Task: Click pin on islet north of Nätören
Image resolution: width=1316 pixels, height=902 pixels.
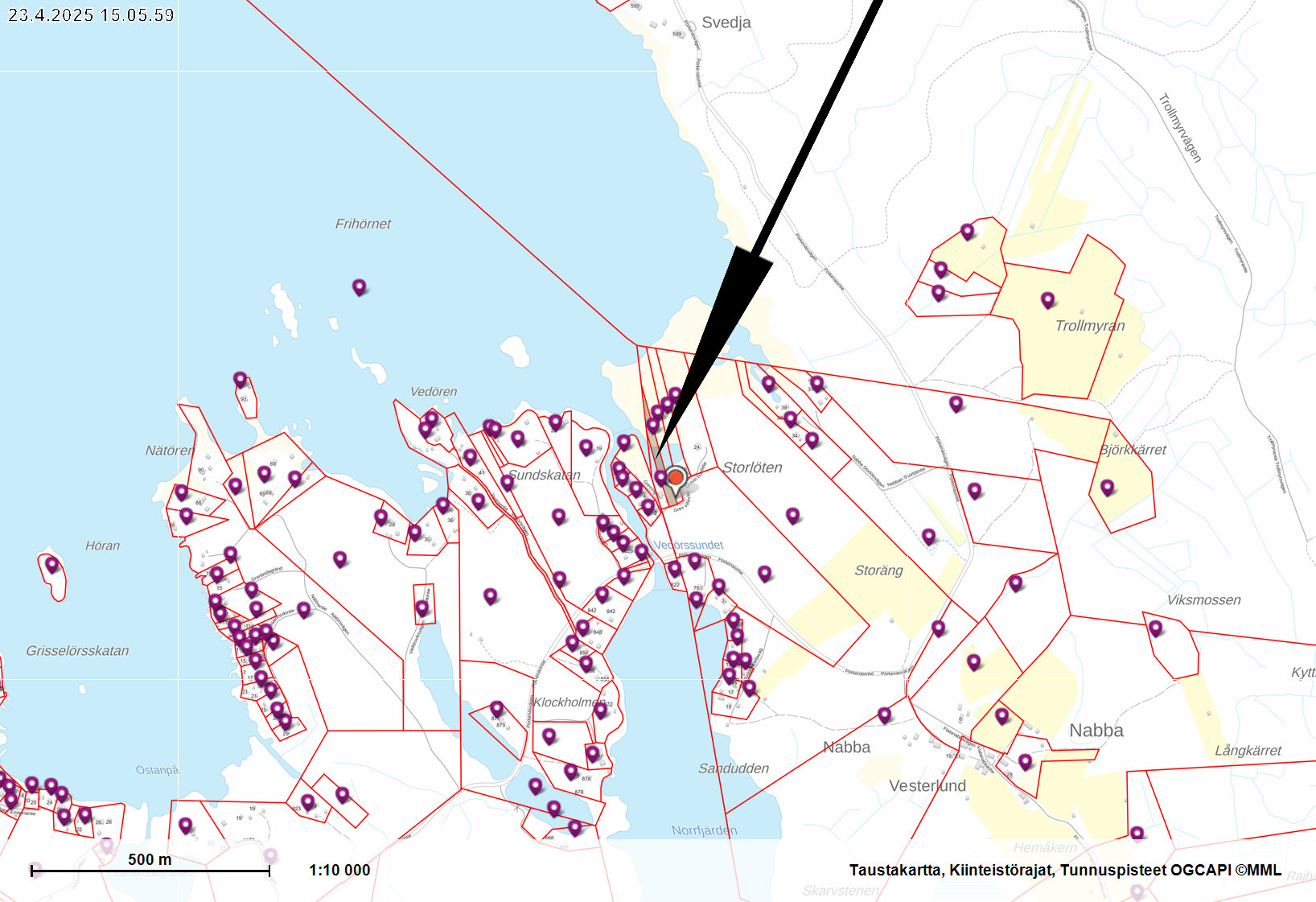Action: 240,379
